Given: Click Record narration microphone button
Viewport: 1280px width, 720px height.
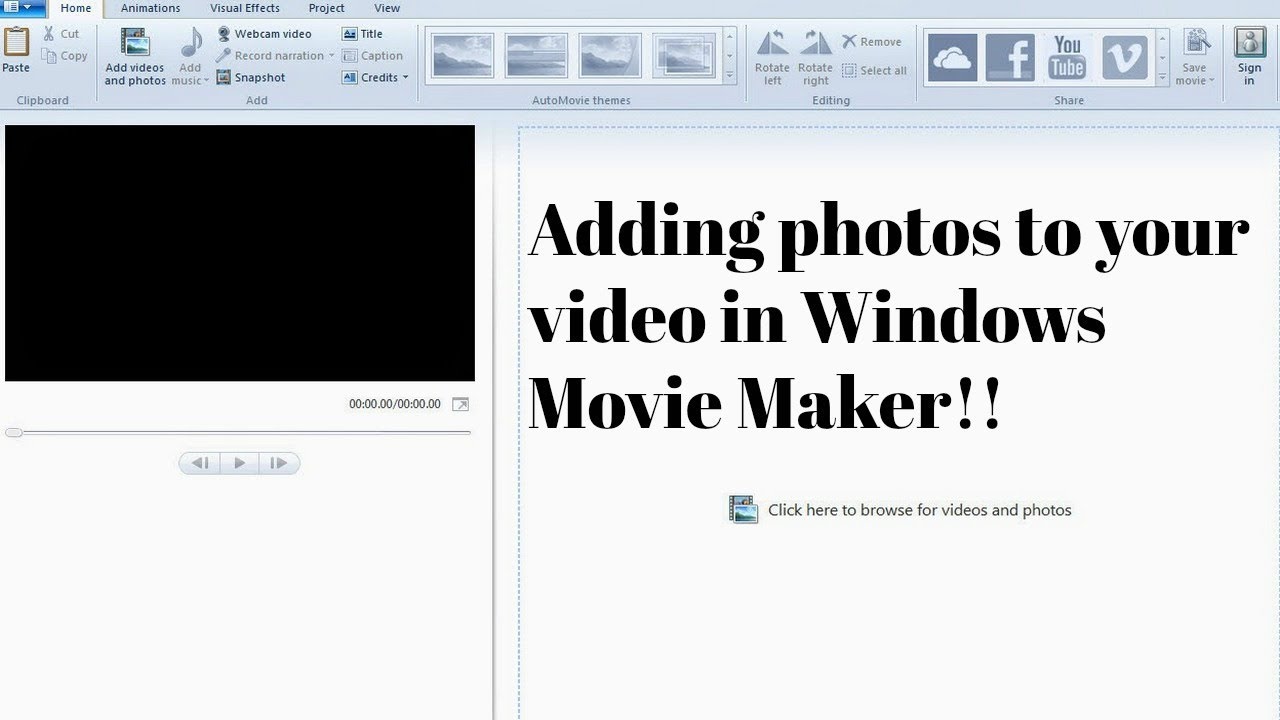Looking at the screenshot, I should point(270,56).
